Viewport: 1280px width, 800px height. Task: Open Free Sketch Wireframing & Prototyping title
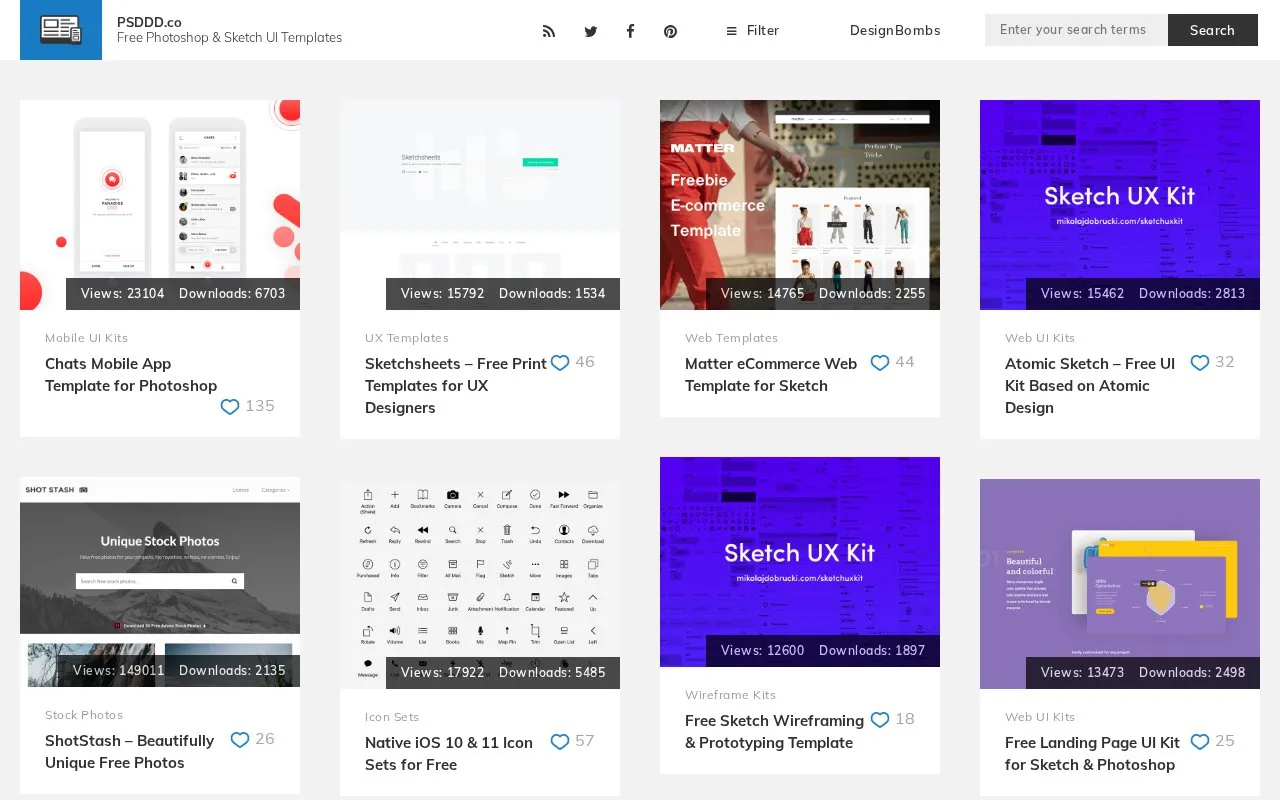774,732
